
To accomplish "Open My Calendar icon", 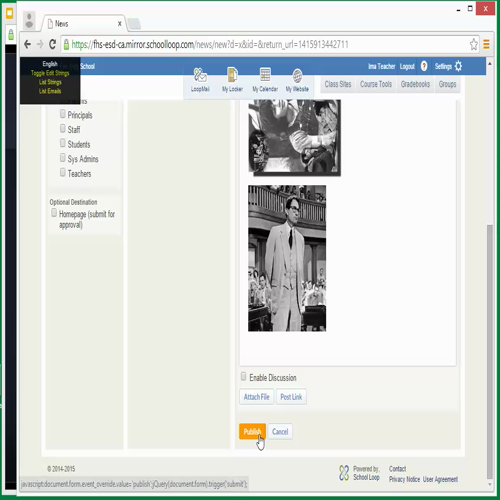I will point(265,80).
